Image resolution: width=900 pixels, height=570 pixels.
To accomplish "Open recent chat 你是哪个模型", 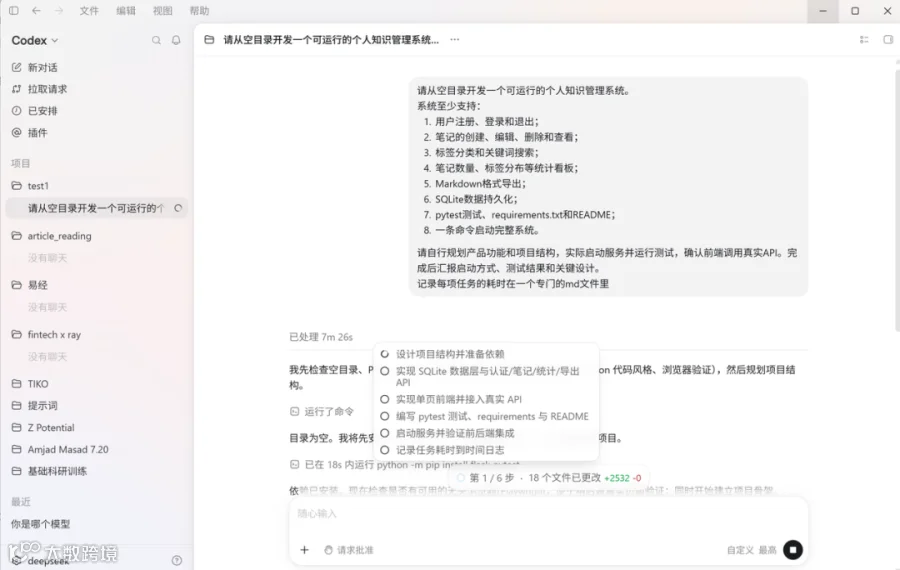I will [x=40, y=524].
